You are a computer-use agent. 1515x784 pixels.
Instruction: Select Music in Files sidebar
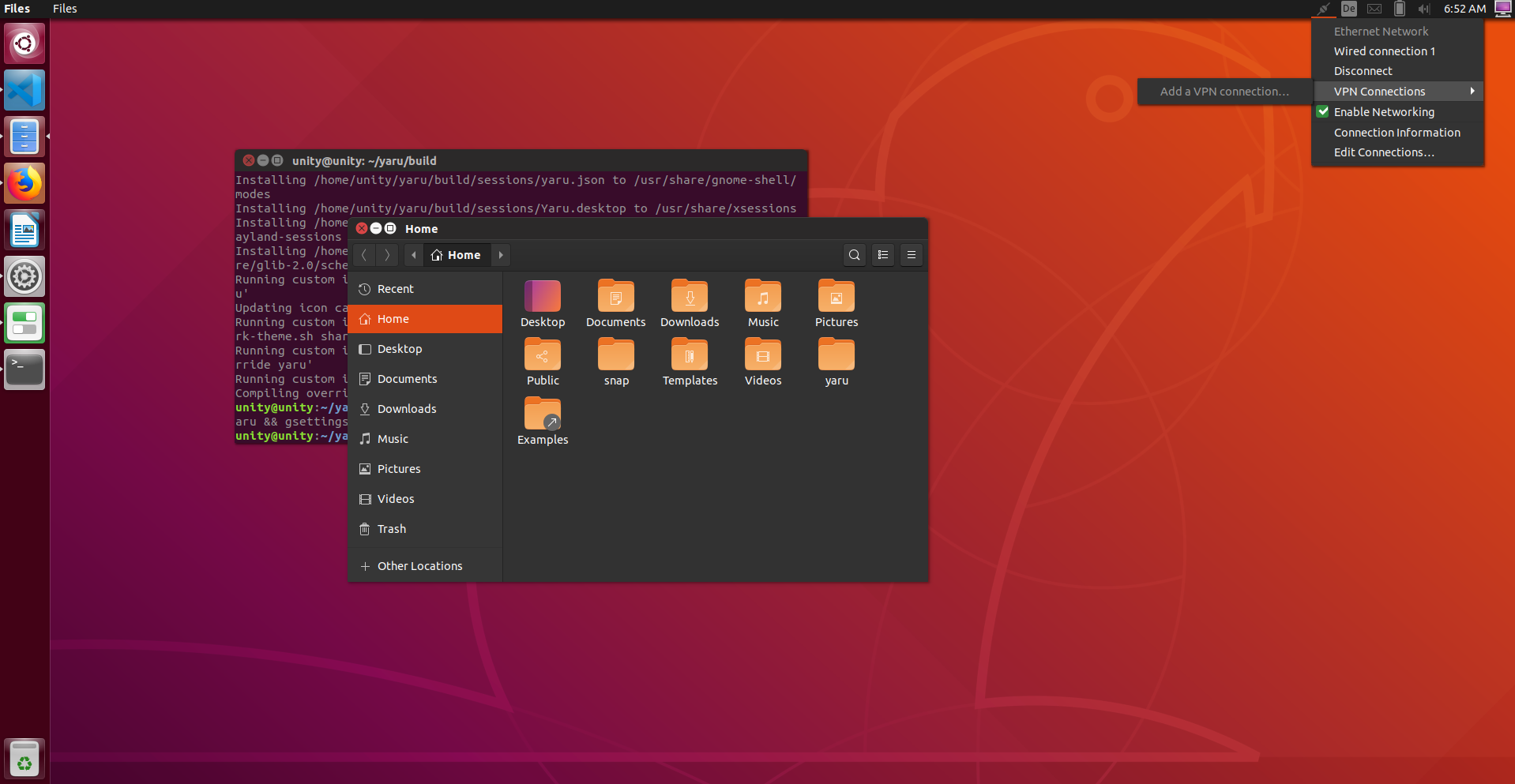[x=425, y=439]
